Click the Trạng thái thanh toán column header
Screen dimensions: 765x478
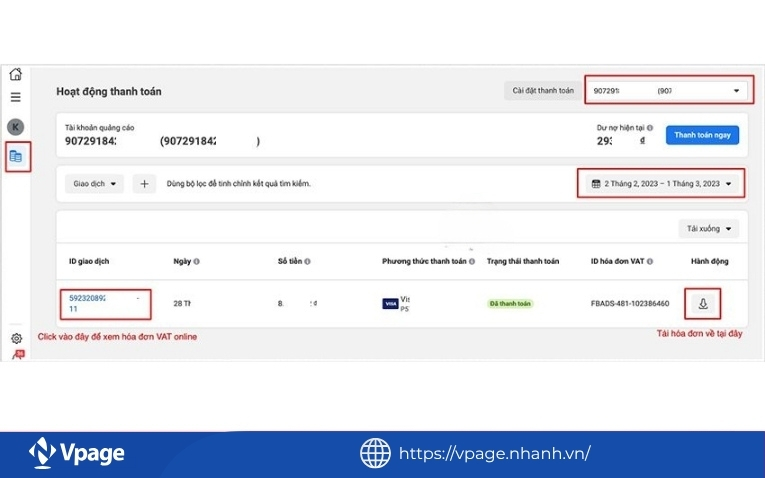(x=523, y=261)
